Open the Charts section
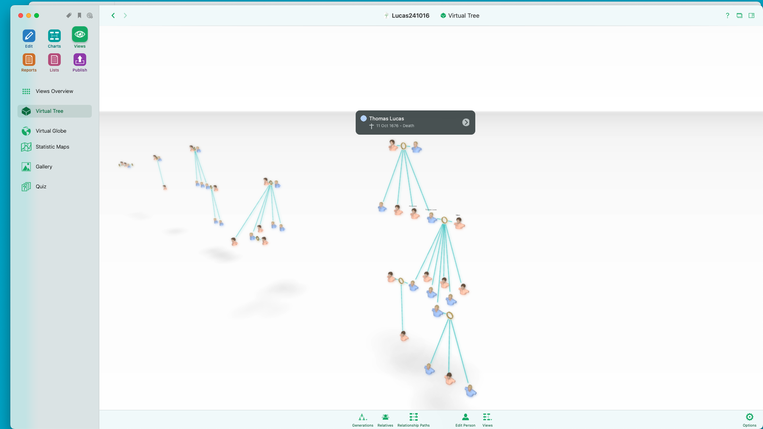 (54, 38)
